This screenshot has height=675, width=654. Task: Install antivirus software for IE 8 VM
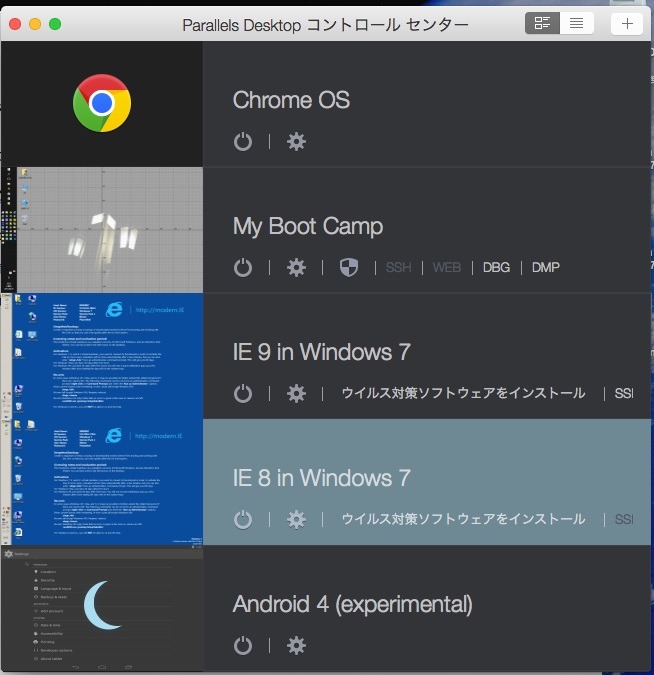[x=463, y=519]
